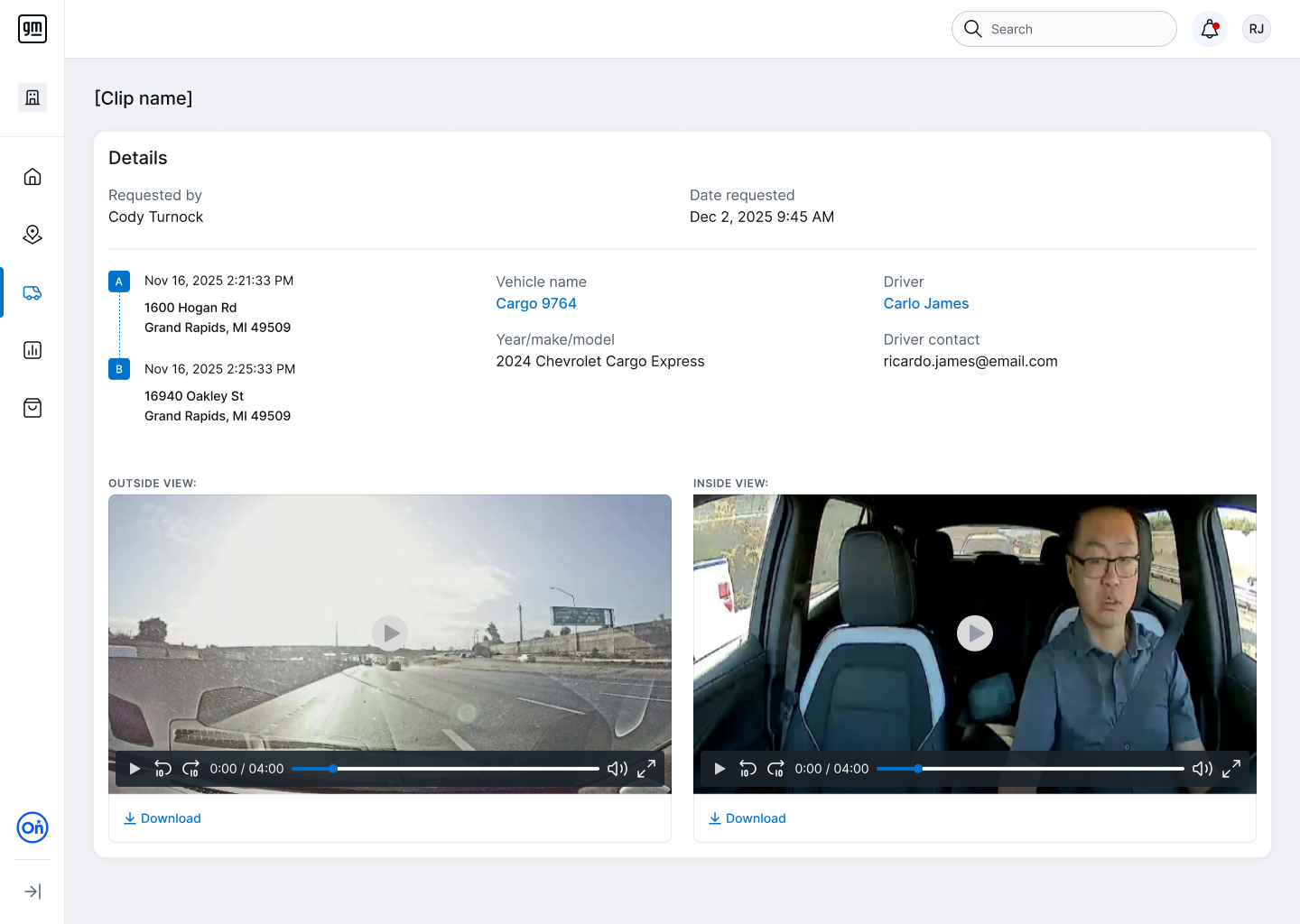
Task: Open notifications bell
Action: click(x=1210, y=29)
